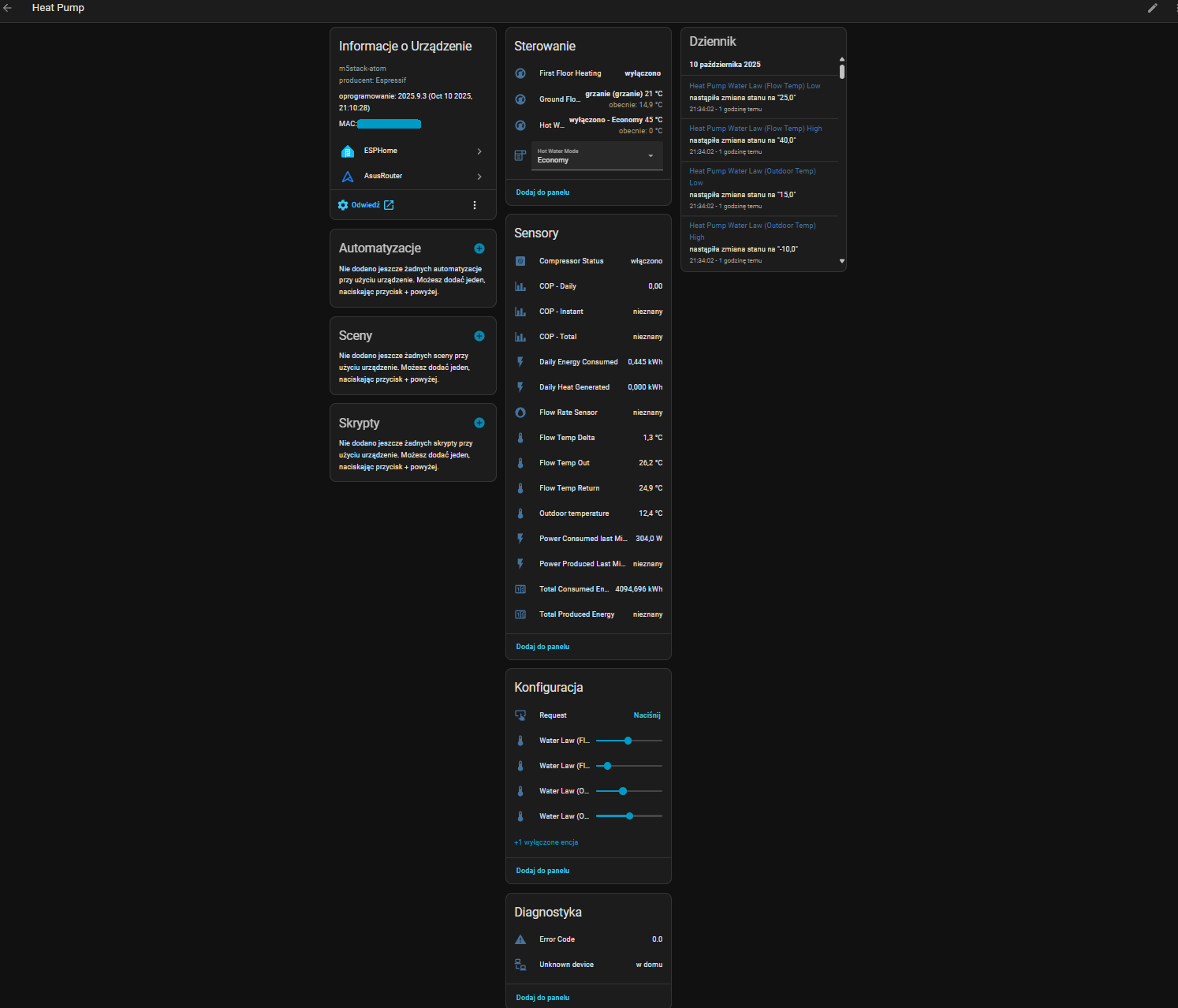Click the 0,445 kWh daily energy value
Image resolution: width=1178 pixels, height=1008 pixels.
click(645, 362)
